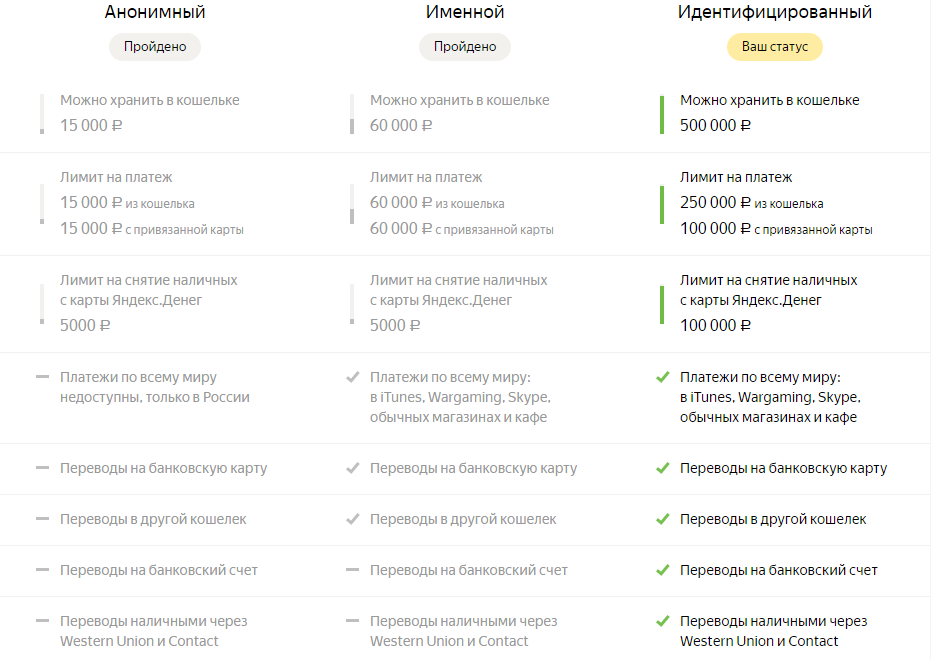Click green checkmark beside Идентифицированный 'Платежи по всему миру'

(663, 377)
